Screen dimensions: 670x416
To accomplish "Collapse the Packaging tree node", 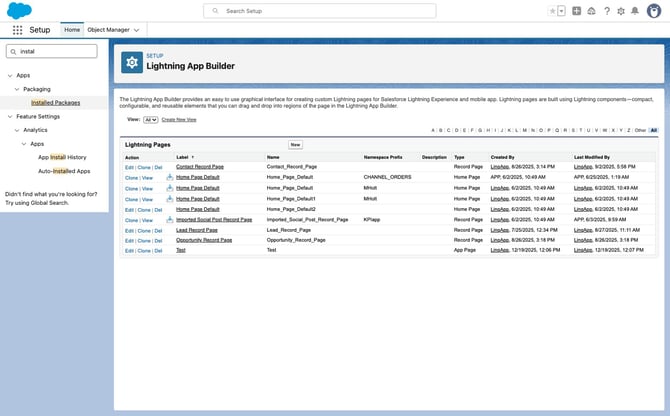I will point(17,89).
